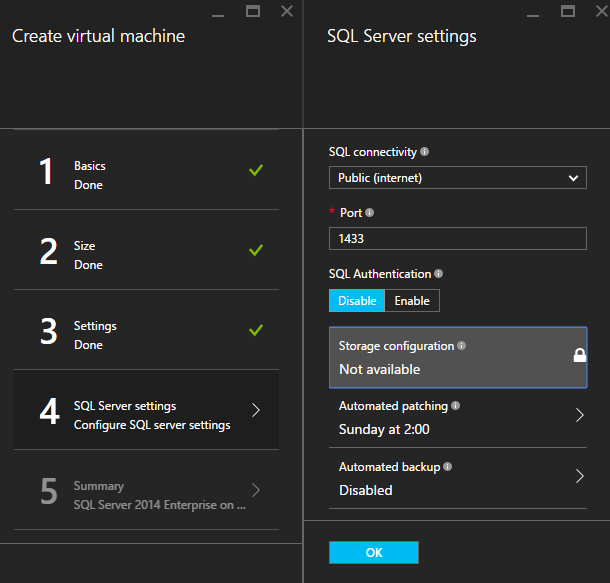Click info icon beside Port label
This screenshot has height=583, width=610.
click(x=370, y=213)
